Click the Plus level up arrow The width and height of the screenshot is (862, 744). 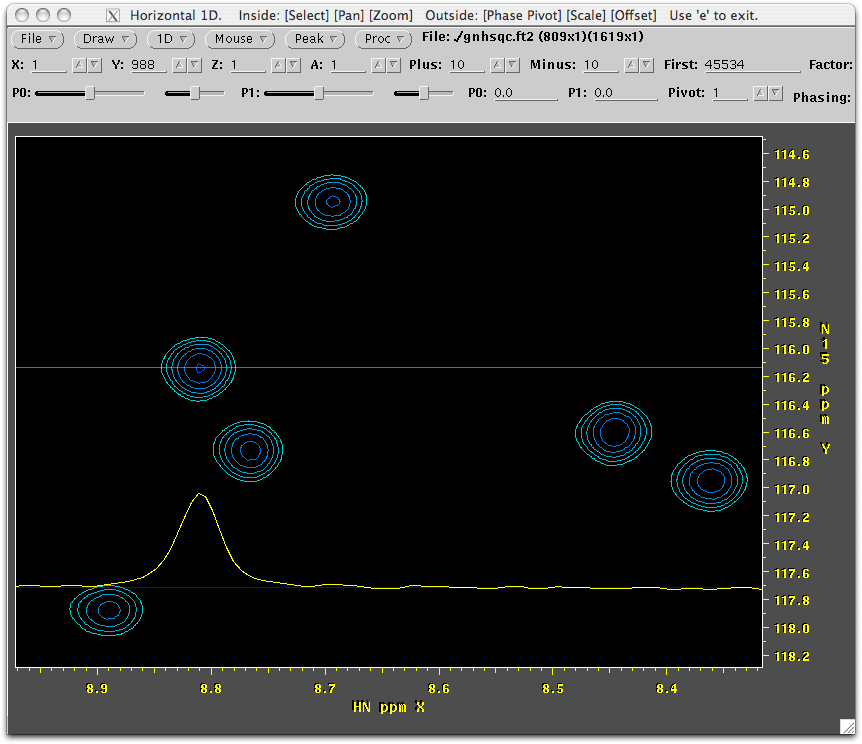498,65
